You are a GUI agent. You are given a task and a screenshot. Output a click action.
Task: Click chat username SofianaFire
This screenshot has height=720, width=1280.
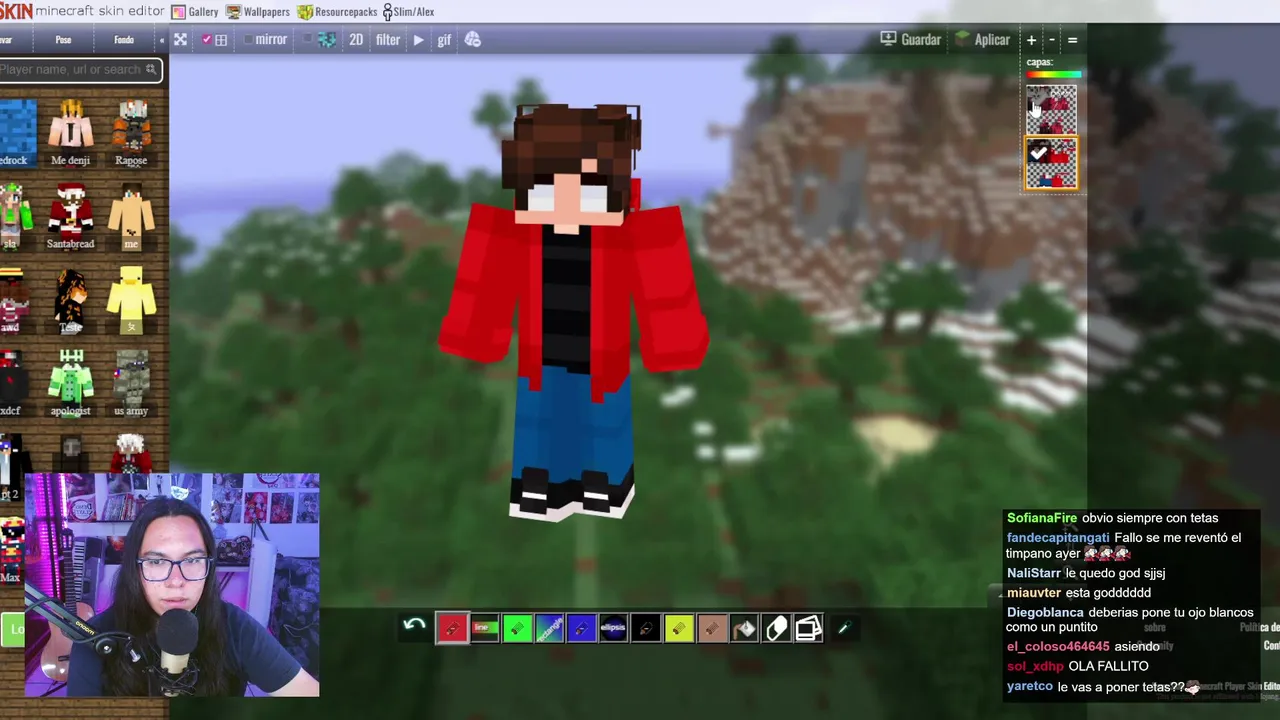click(x=1042, y=518)
